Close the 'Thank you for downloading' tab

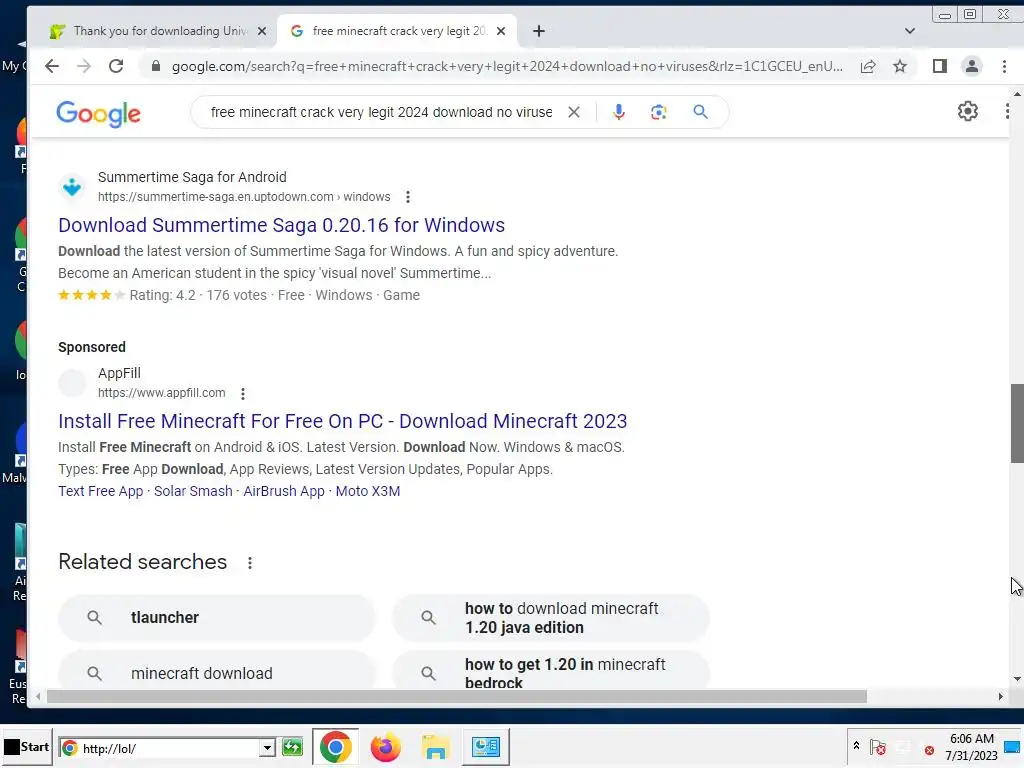click(x=262, y=31)
